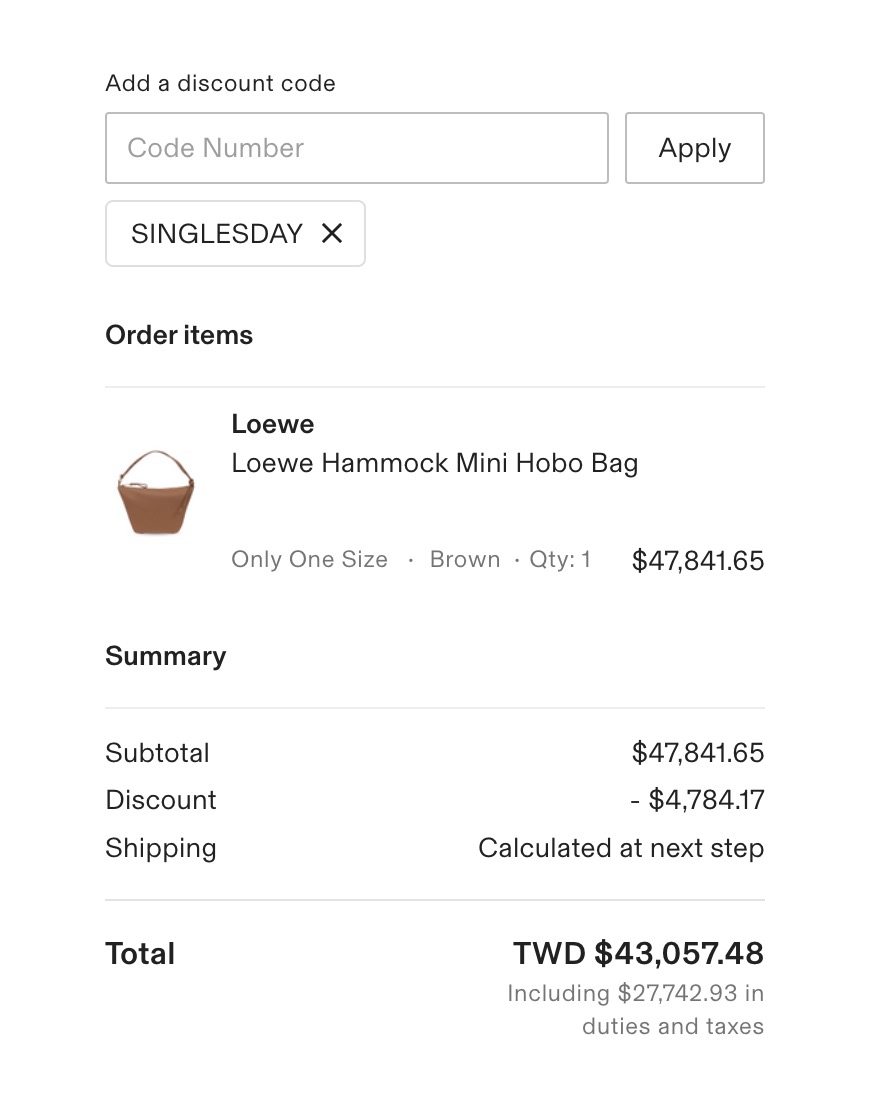Click the Summary heading
880x1104 pixels.
166,656
